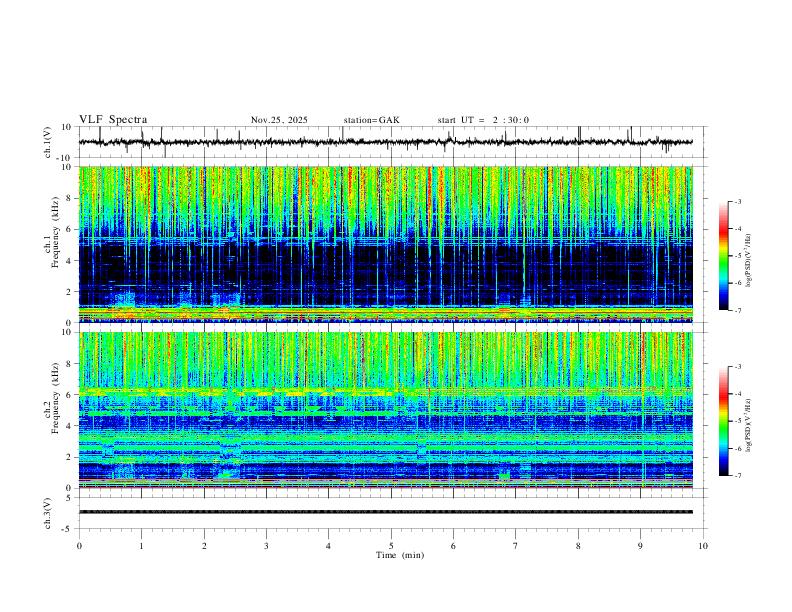Click the time axis tick label "1"
This screenshot has height=612, width=792.
[141, 546]
